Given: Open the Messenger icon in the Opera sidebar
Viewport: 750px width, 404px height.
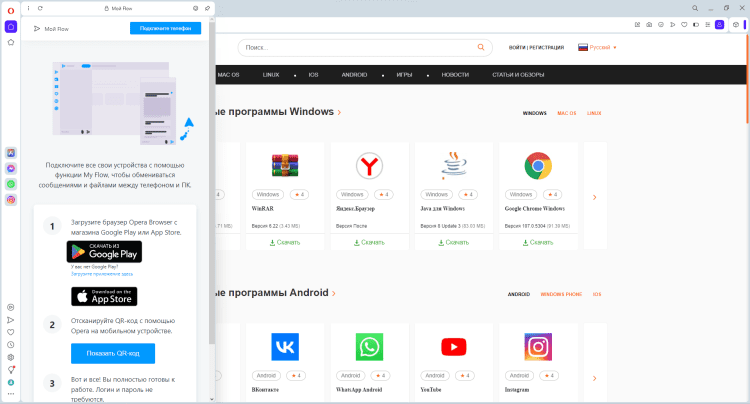Looking at the screenshot, I should 11,168.
